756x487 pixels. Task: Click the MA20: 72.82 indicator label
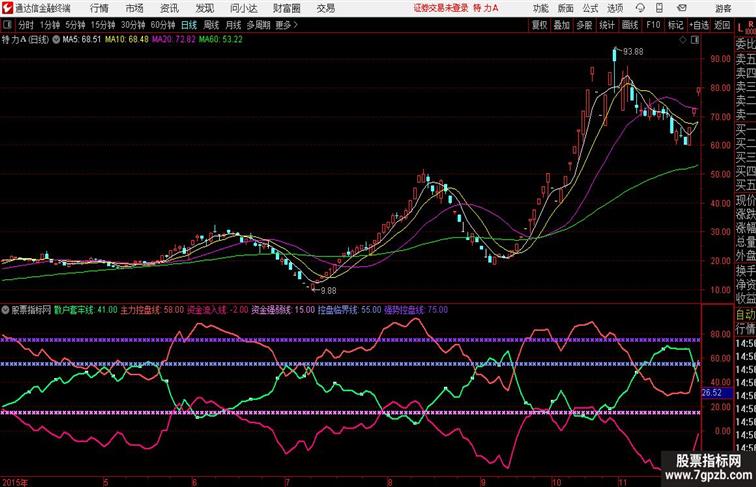pos(174,40)
